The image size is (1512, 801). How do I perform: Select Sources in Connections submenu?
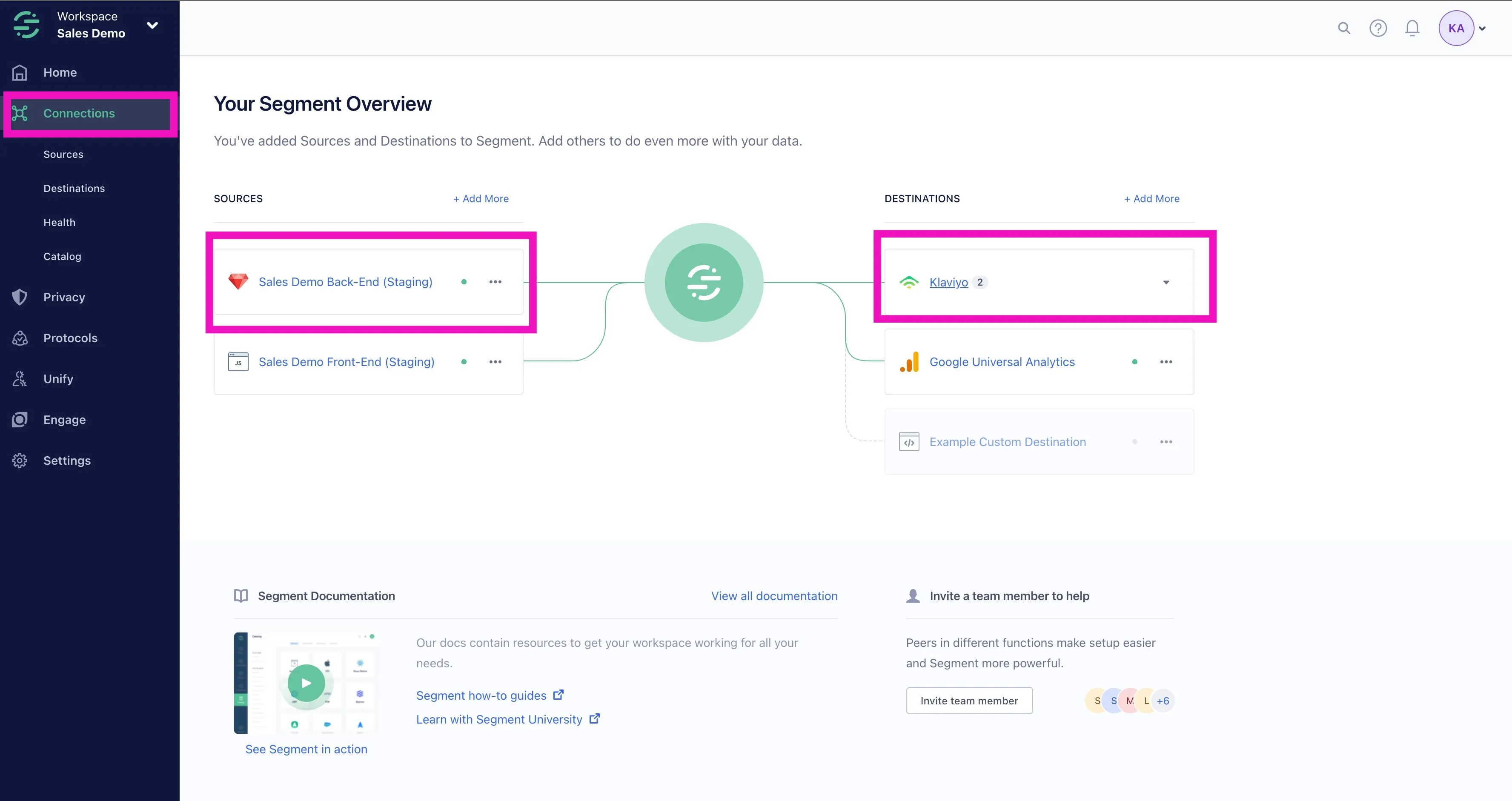tap(63, 154)
